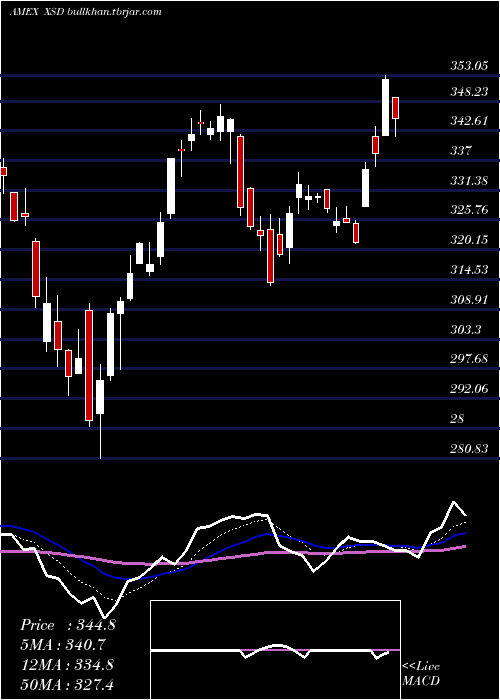
Task: Click the tallest white candle near 353
Action: (385, 107)
